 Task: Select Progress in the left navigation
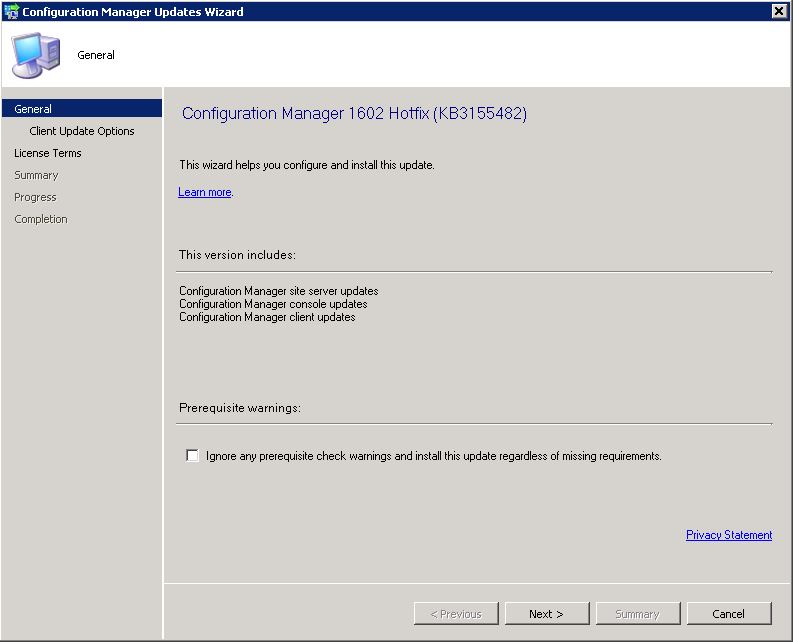point(35,197)
